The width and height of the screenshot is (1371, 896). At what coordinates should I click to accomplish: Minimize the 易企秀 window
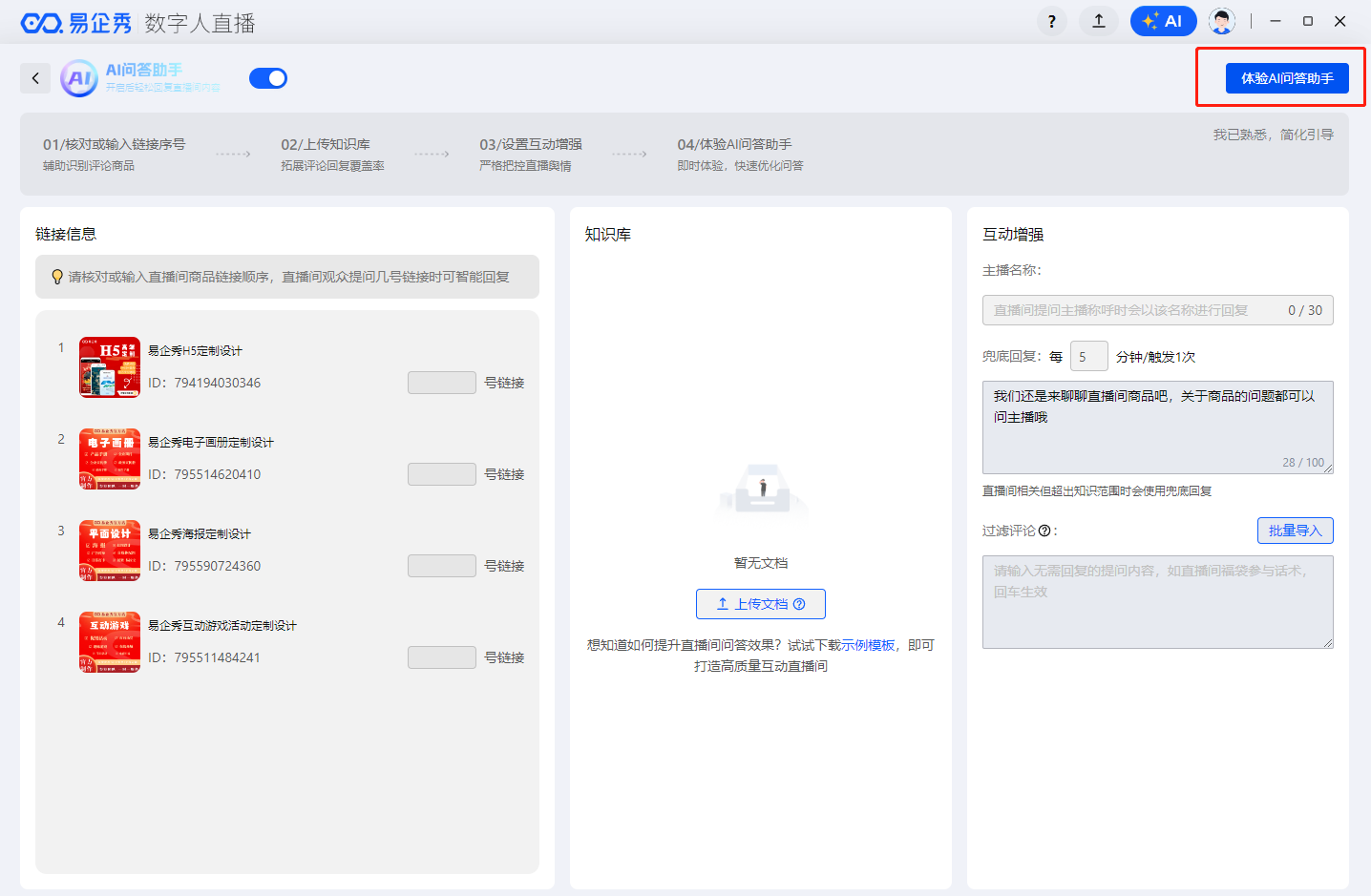pos(1276,21)
